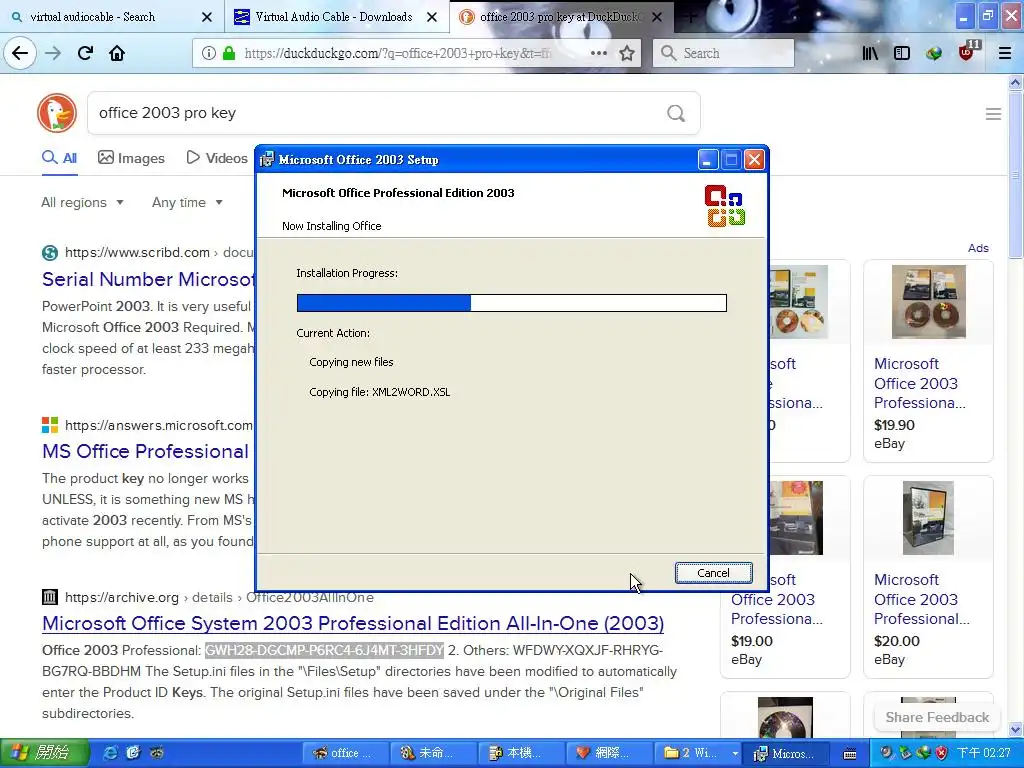Open the $19.90 eBay Office 2003 thumbnail
This screenshot has height=768, width=1024.
click(x=929, y=302)
